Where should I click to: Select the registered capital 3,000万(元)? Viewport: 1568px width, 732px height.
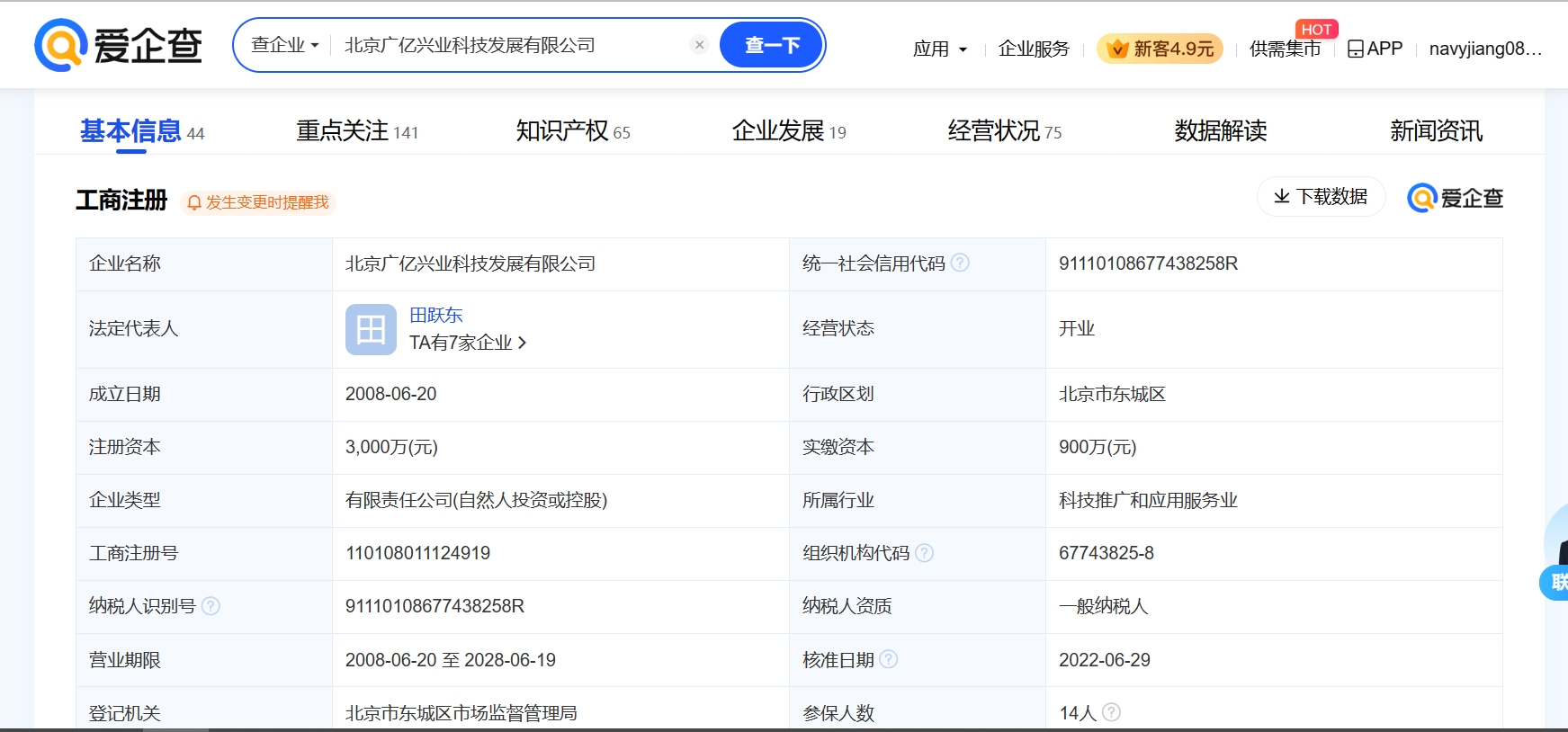pyautogui.click(x=391, y=447)
